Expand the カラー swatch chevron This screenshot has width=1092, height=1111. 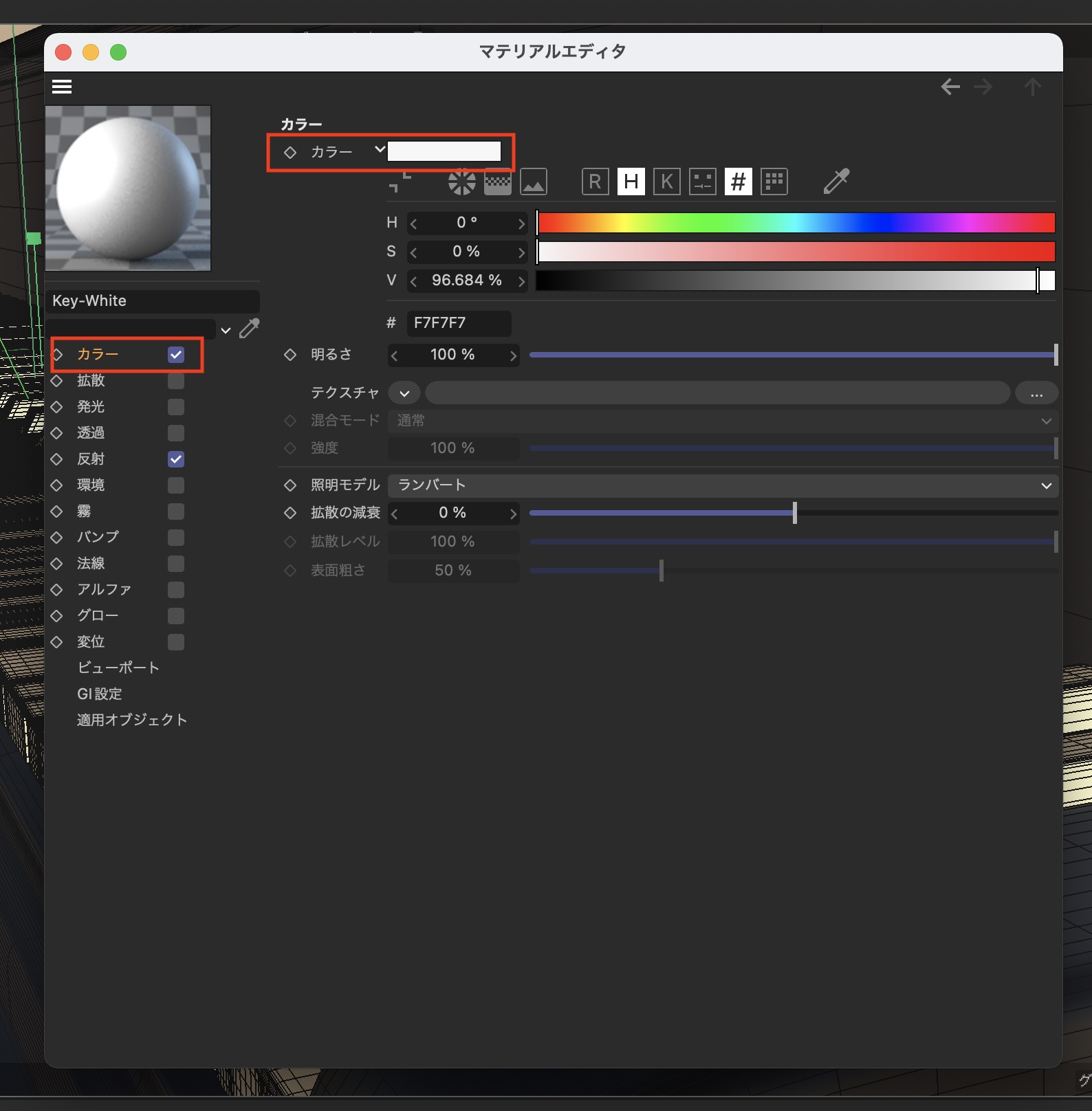click(x=379, y=149)
